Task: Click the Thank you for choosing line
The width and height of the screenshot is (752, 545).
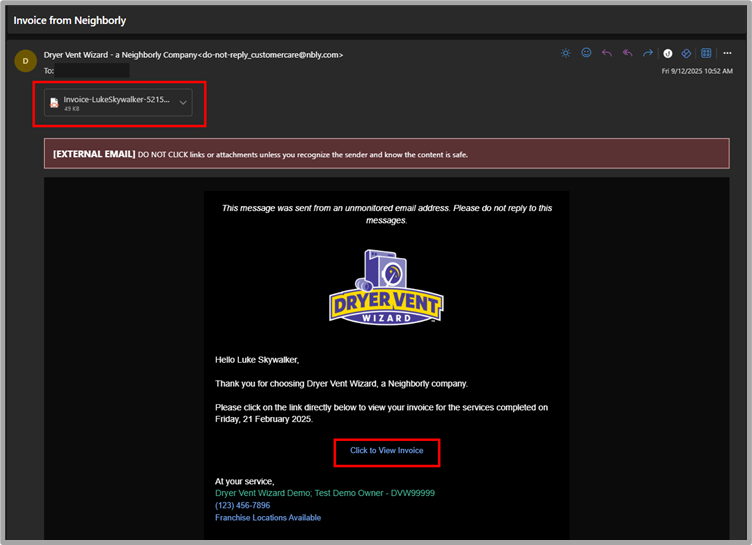Action: (x=341, y=384)
